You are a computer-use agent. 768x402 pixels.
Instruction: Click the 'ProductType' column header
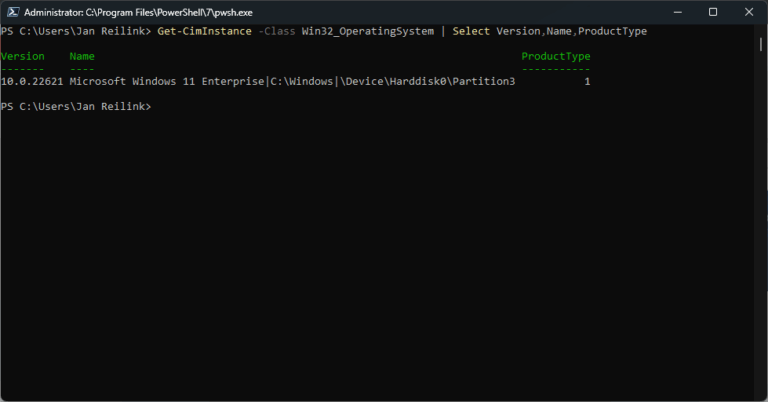[556, 56]
